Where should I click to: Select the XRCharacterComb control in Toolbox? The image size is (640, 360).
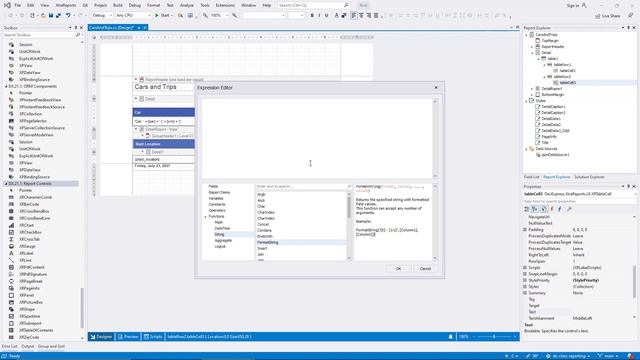coord(35,197)
